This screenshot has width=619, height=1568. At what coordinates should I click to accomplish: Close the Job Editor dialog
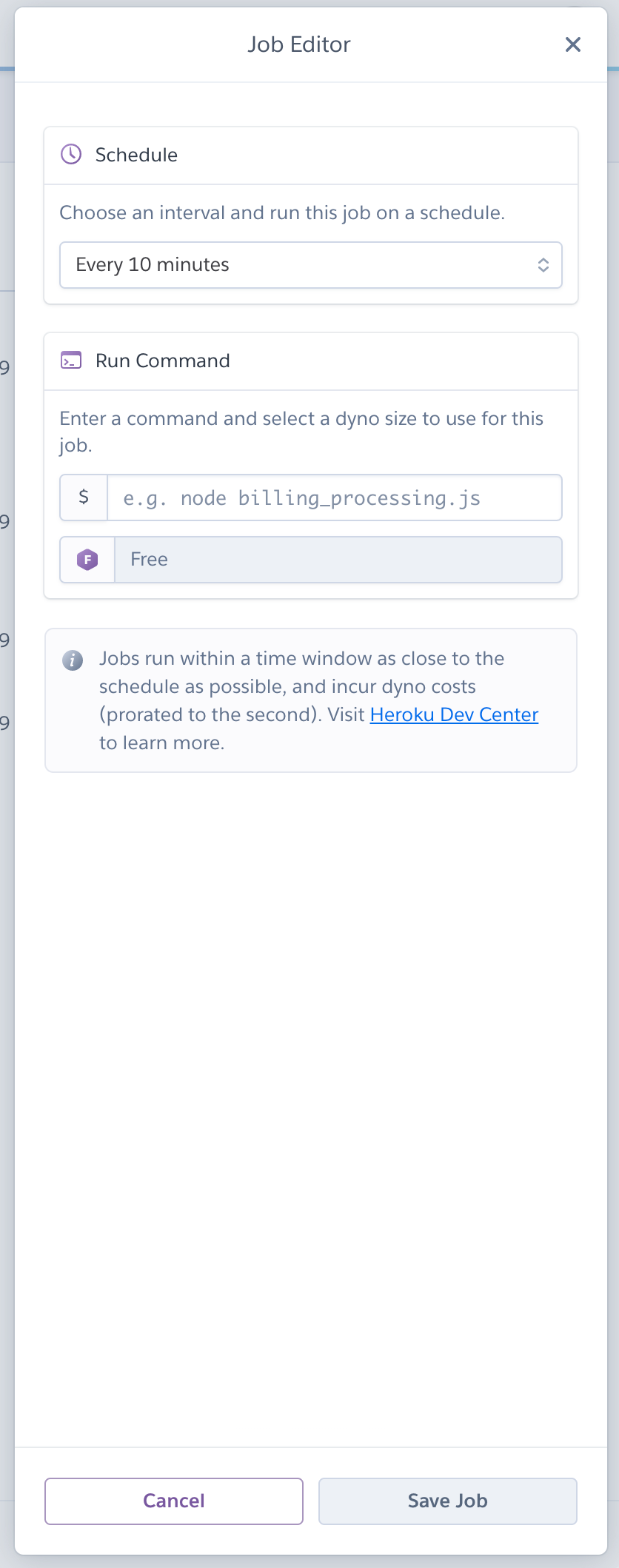(x=572, y=44)
